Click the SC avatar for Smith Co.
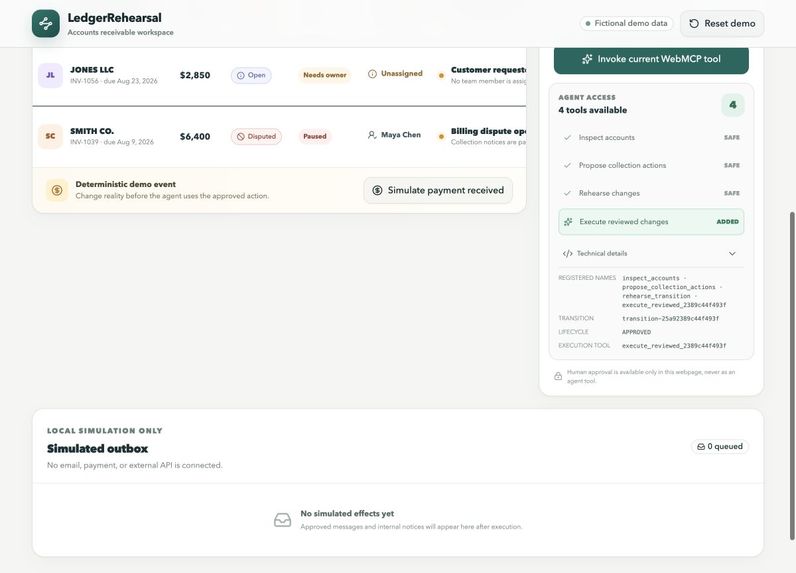This screenshot has height=573, width=796. coord(50,136)
